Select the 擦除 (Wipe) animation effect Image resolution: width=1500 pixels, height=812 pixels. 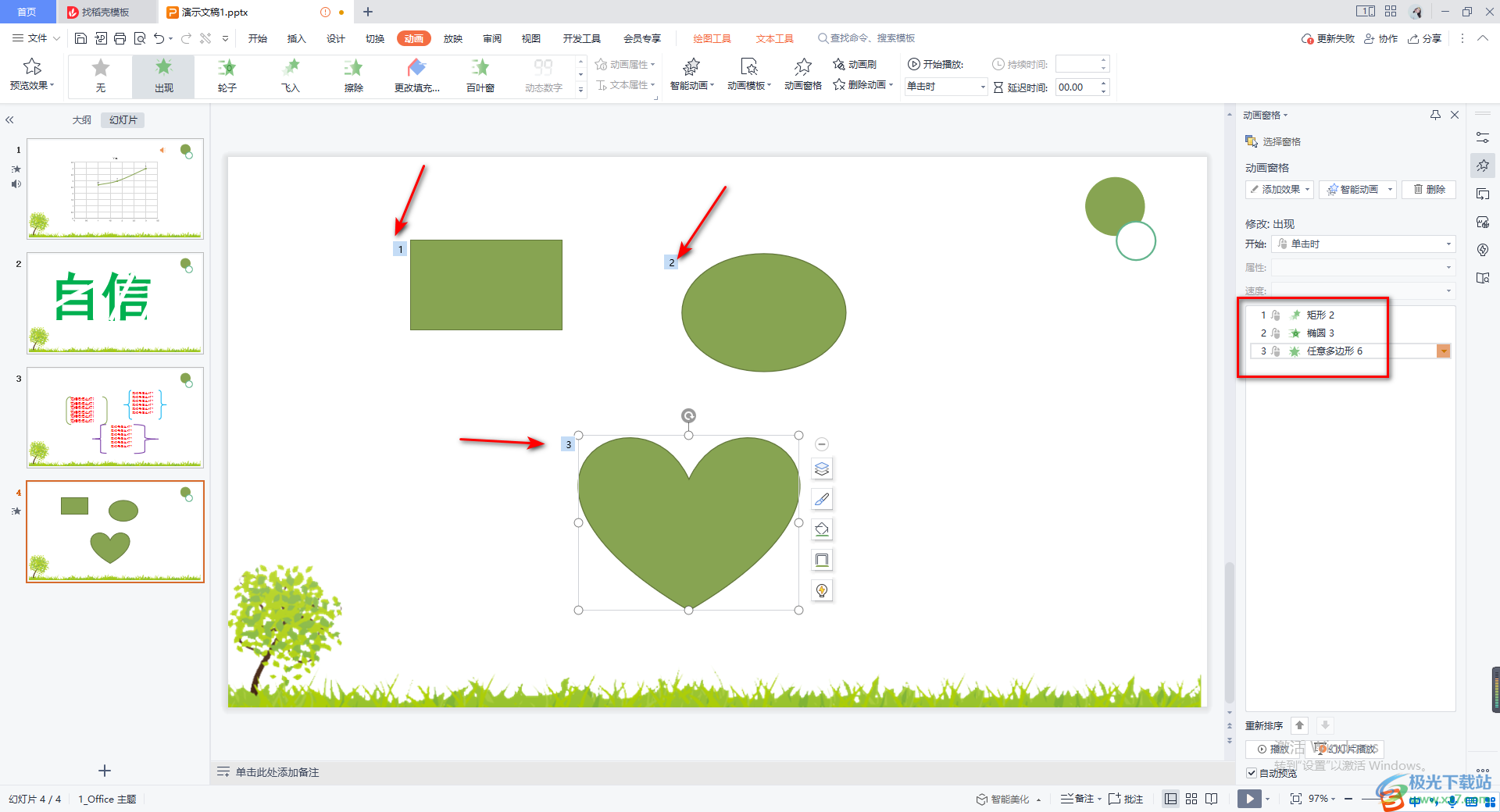pyautogui.click(x=354, y=76)
